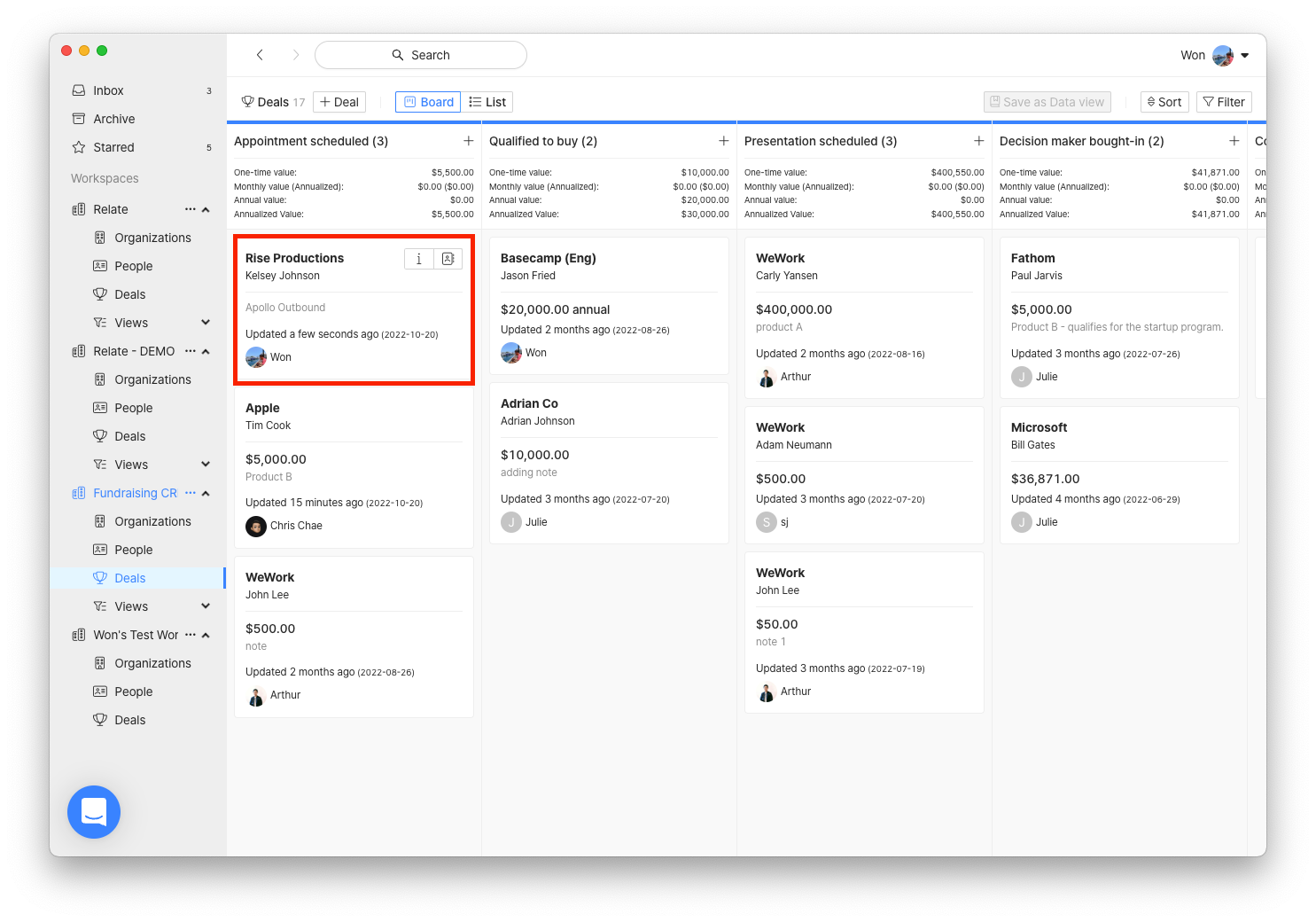Open the Basecamp (Eng) deal
1316x922 pixels.
pyautogui.click(x=609, y=306)
